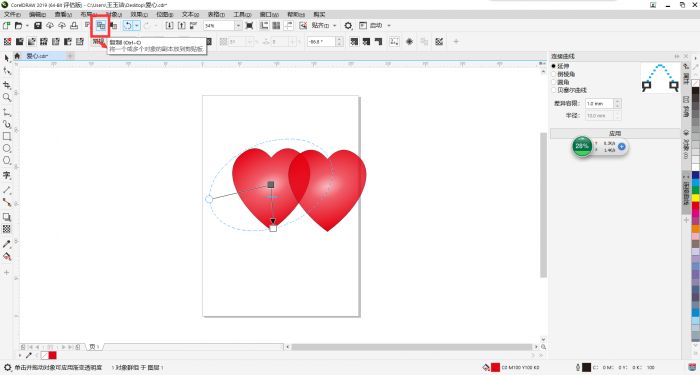Click the Copy icon in toolbar
700x375 pixels.
coord(101,26)
